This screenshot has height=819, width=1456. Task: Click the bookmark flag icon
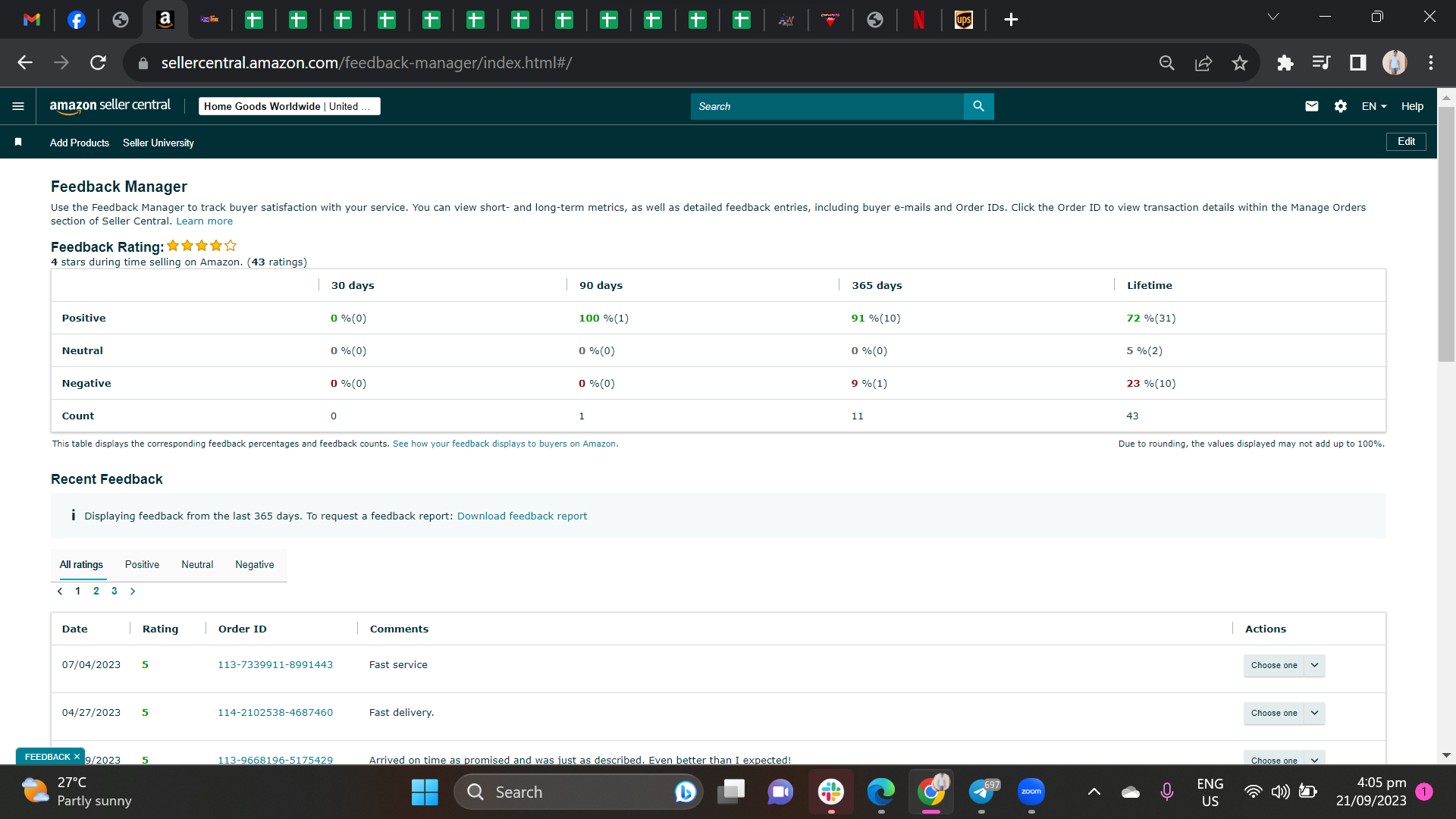[18, 143]
